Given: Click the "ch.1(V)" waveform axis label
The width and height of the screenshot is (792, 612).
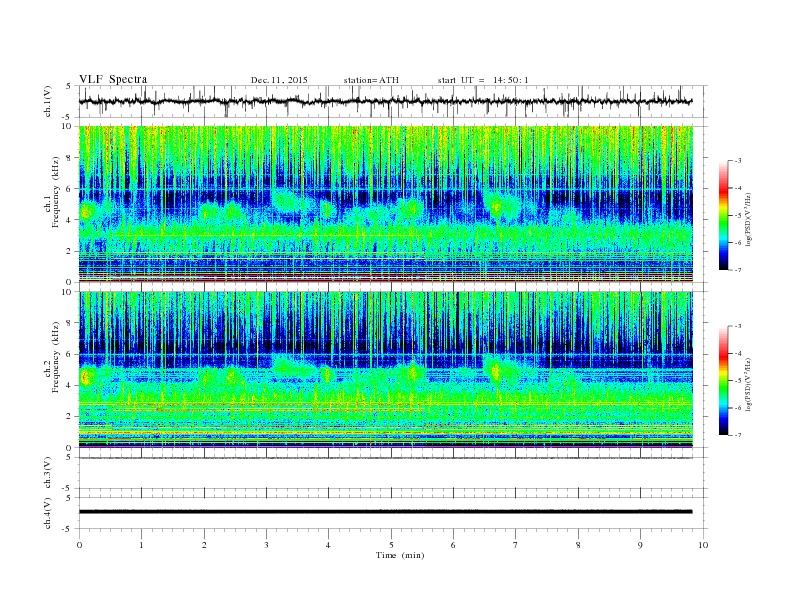Looking at the screenshot, I should click(48, 101).
